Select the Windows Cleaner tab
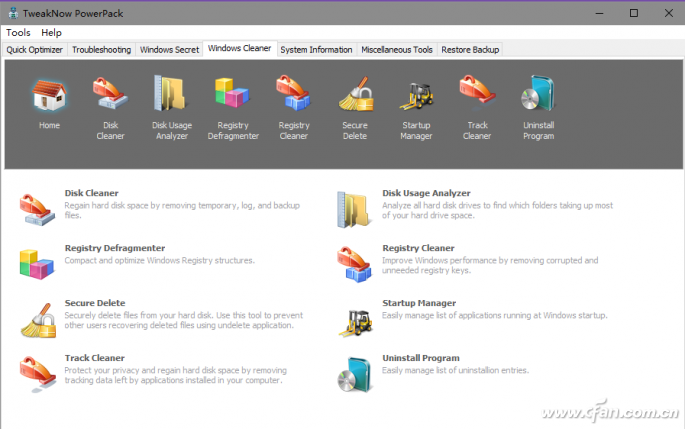685x429 pixels. [x=239, y=48]
